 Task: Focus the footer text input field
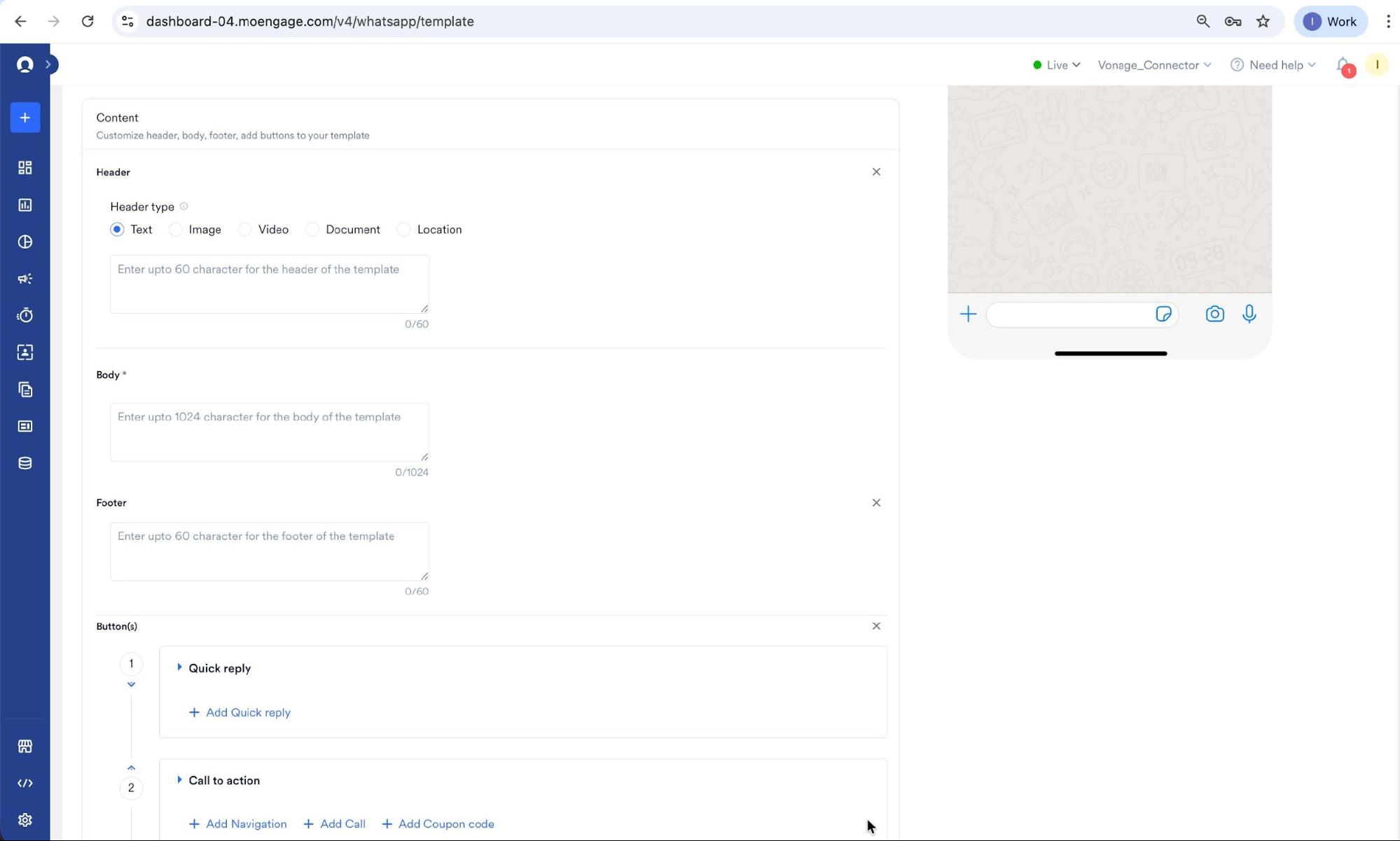tap(270, 551)
